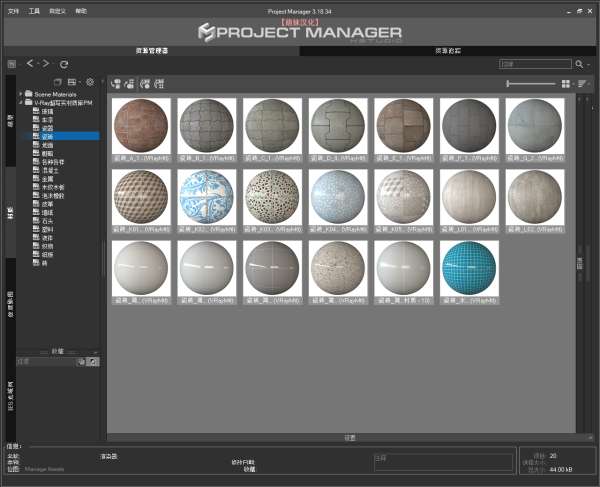This screenshot has width=600, height=487.
Task: Click the grid view mode icon
Action: click(x=566, y=84)
